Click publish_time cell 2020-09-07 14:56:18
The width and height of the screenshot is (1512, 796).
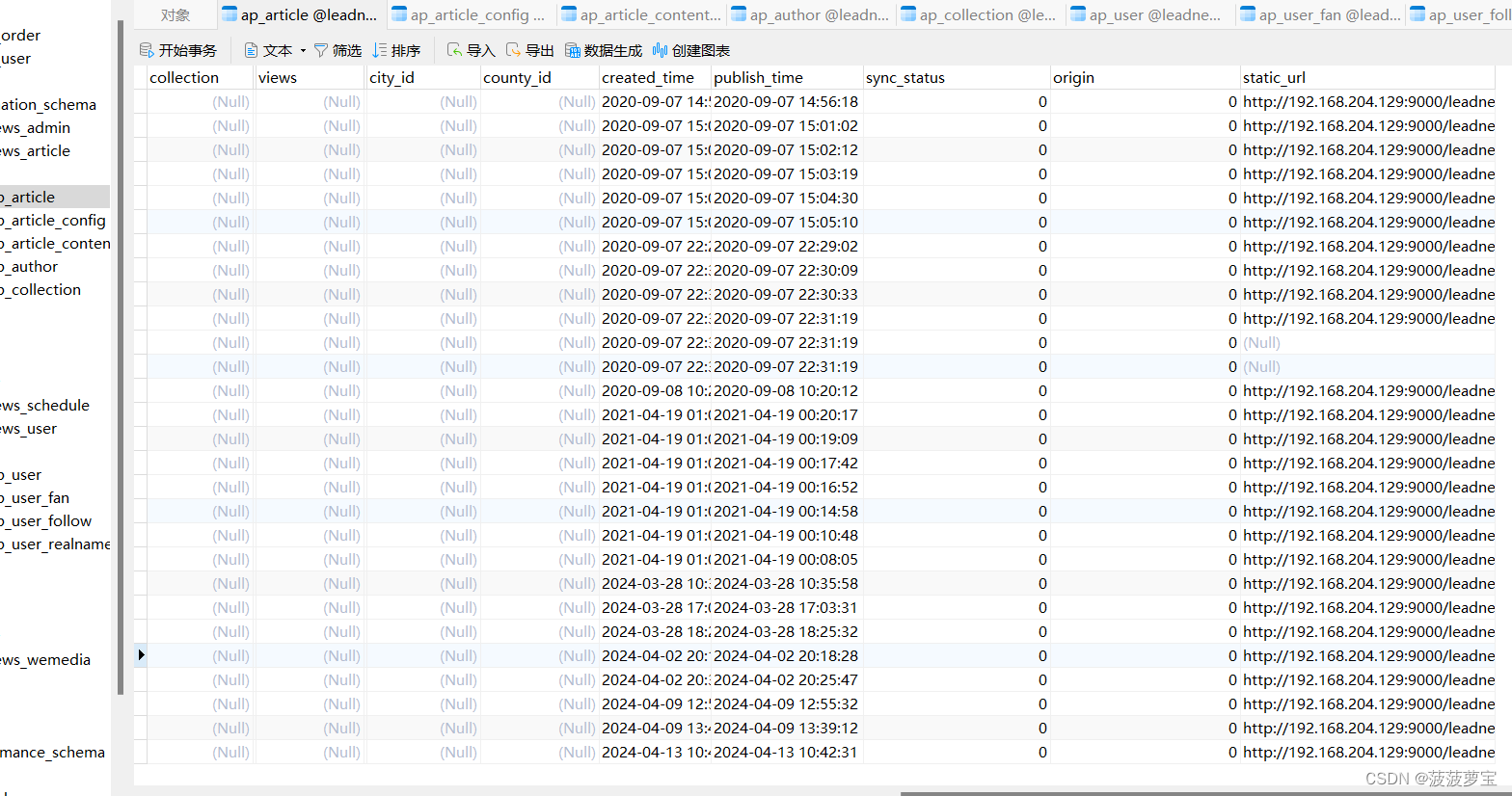pos(787,101)
